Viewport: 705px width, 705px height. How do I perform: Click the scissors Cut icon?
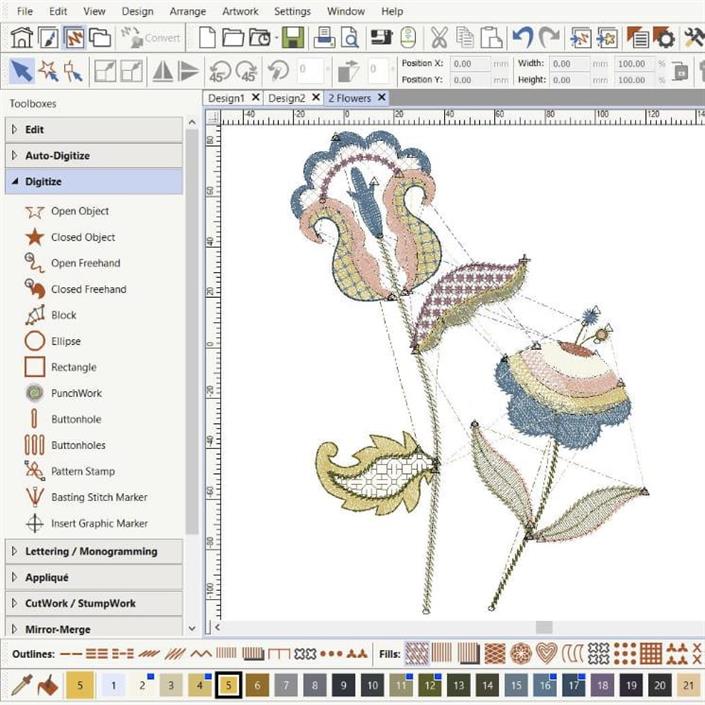coord(439,38)
